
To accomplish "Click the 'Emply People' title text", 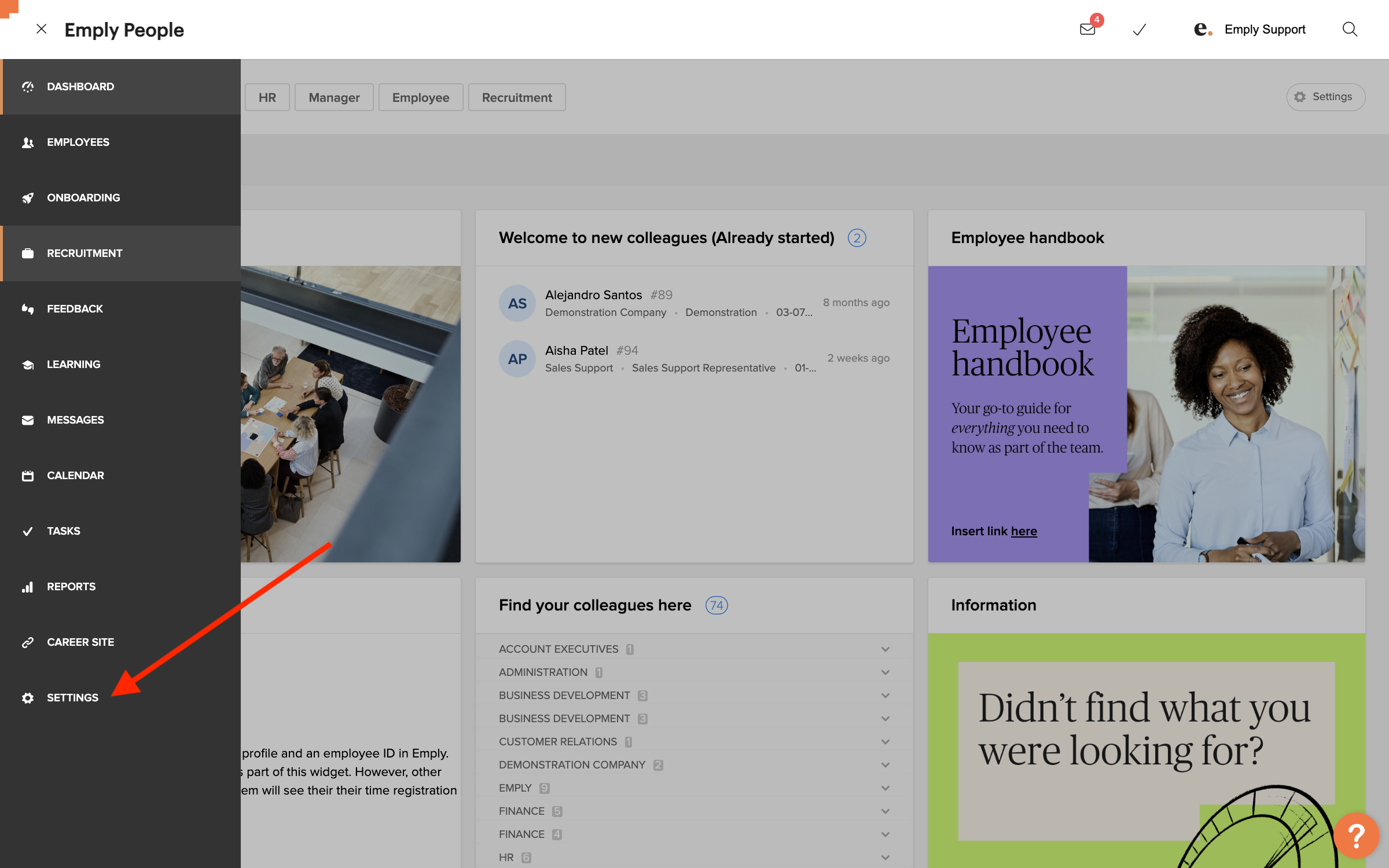I will pos(124,30).
